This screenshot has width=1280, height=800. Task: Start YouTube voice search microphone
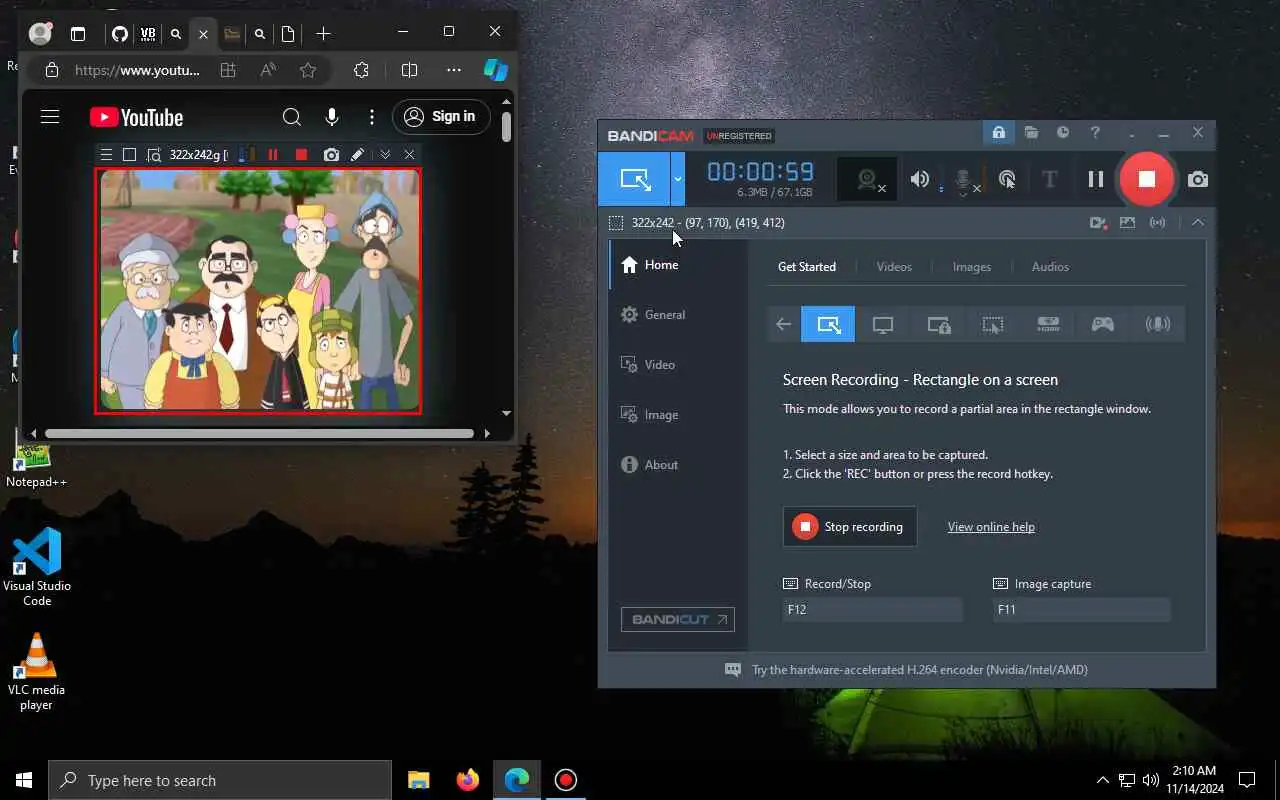(332, 117)
